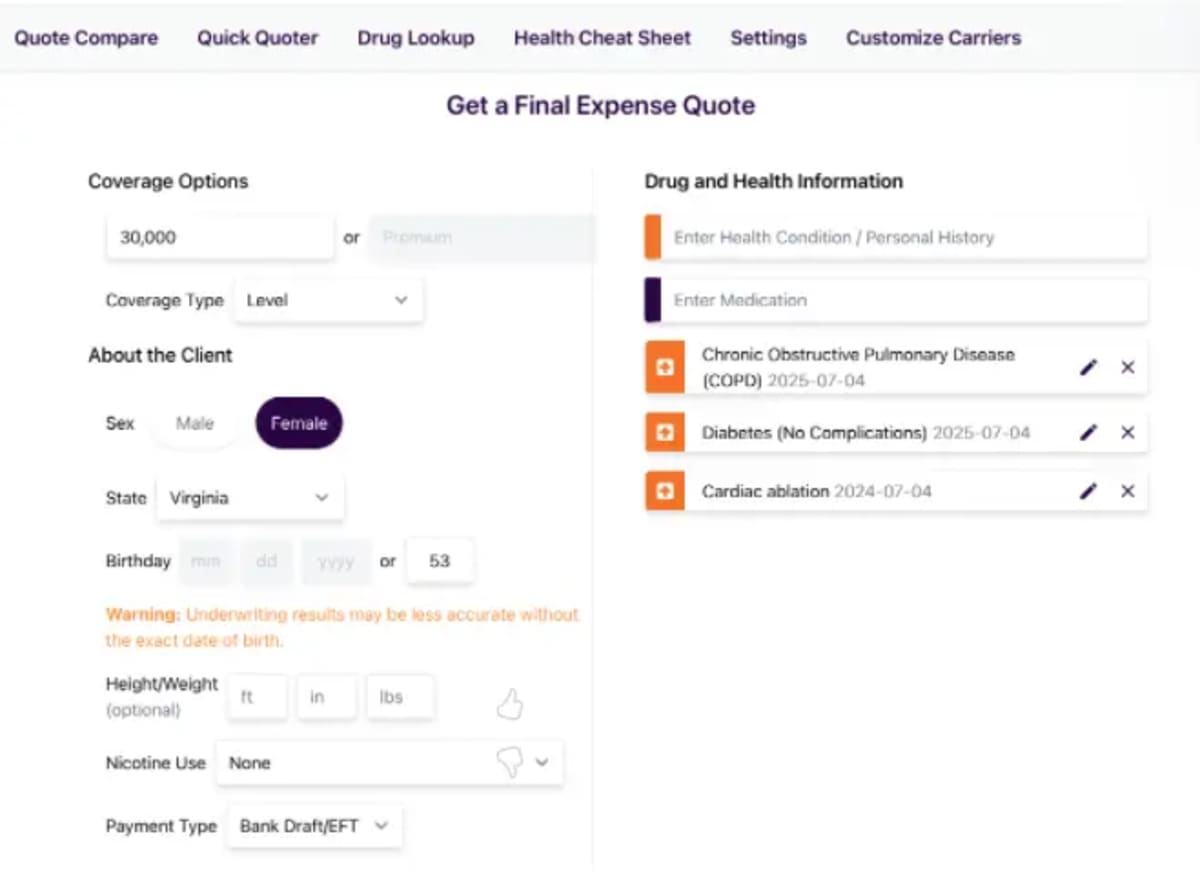The image size is (1200, 896).
Task: Open the State dropdown showing Virginia
Action: [x=250, y=497]
